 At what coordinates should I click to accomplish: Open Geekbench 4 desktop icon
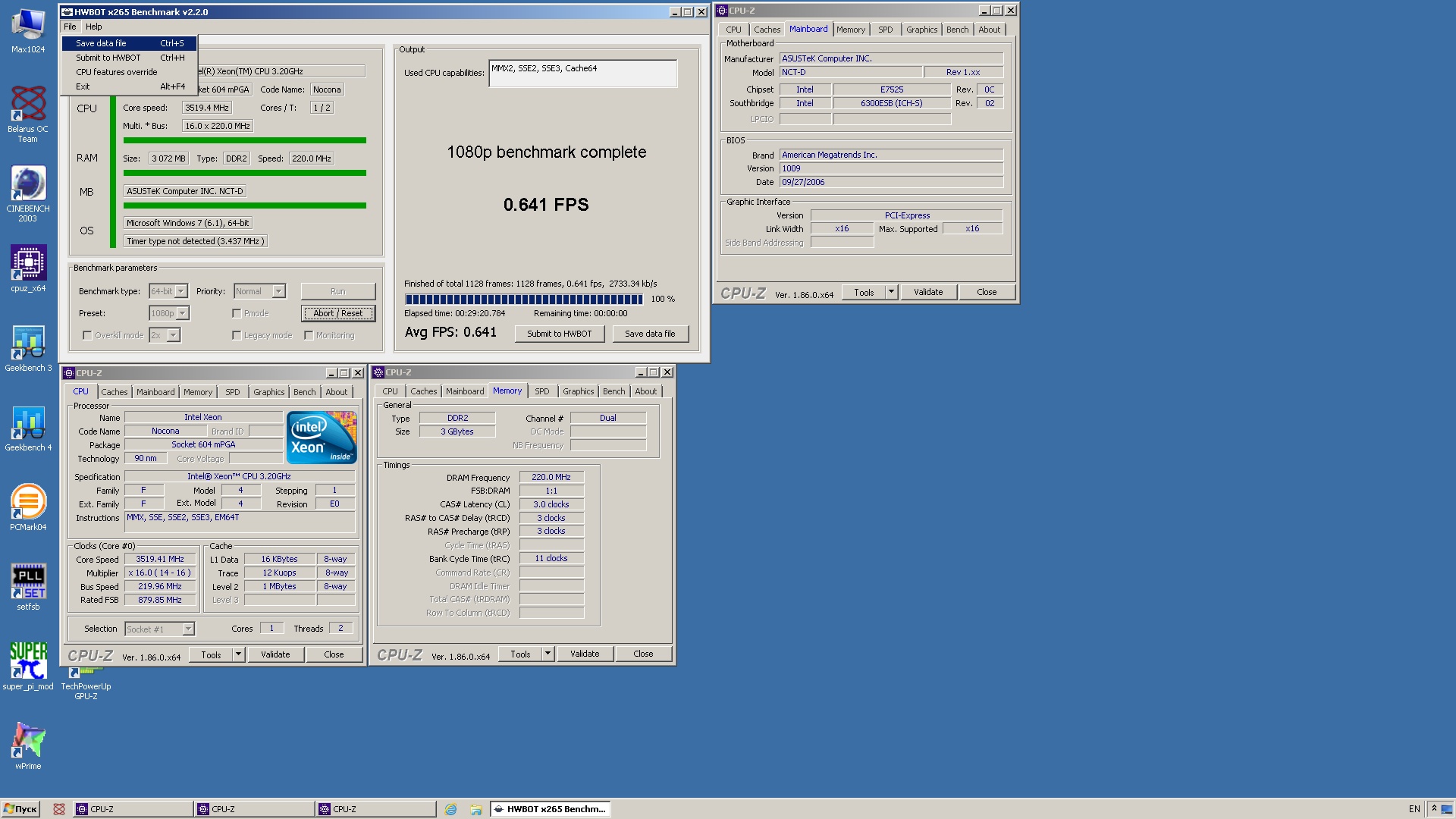click(28, 428)
